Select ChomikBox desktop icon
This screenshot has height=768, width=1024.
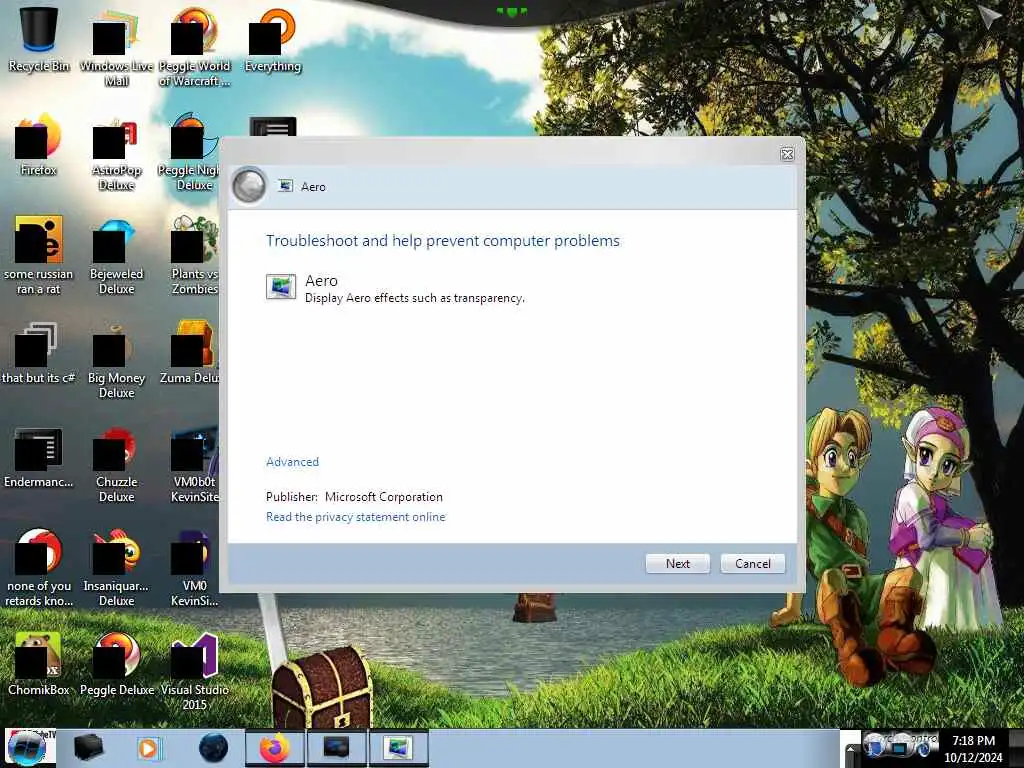(39, 663)
